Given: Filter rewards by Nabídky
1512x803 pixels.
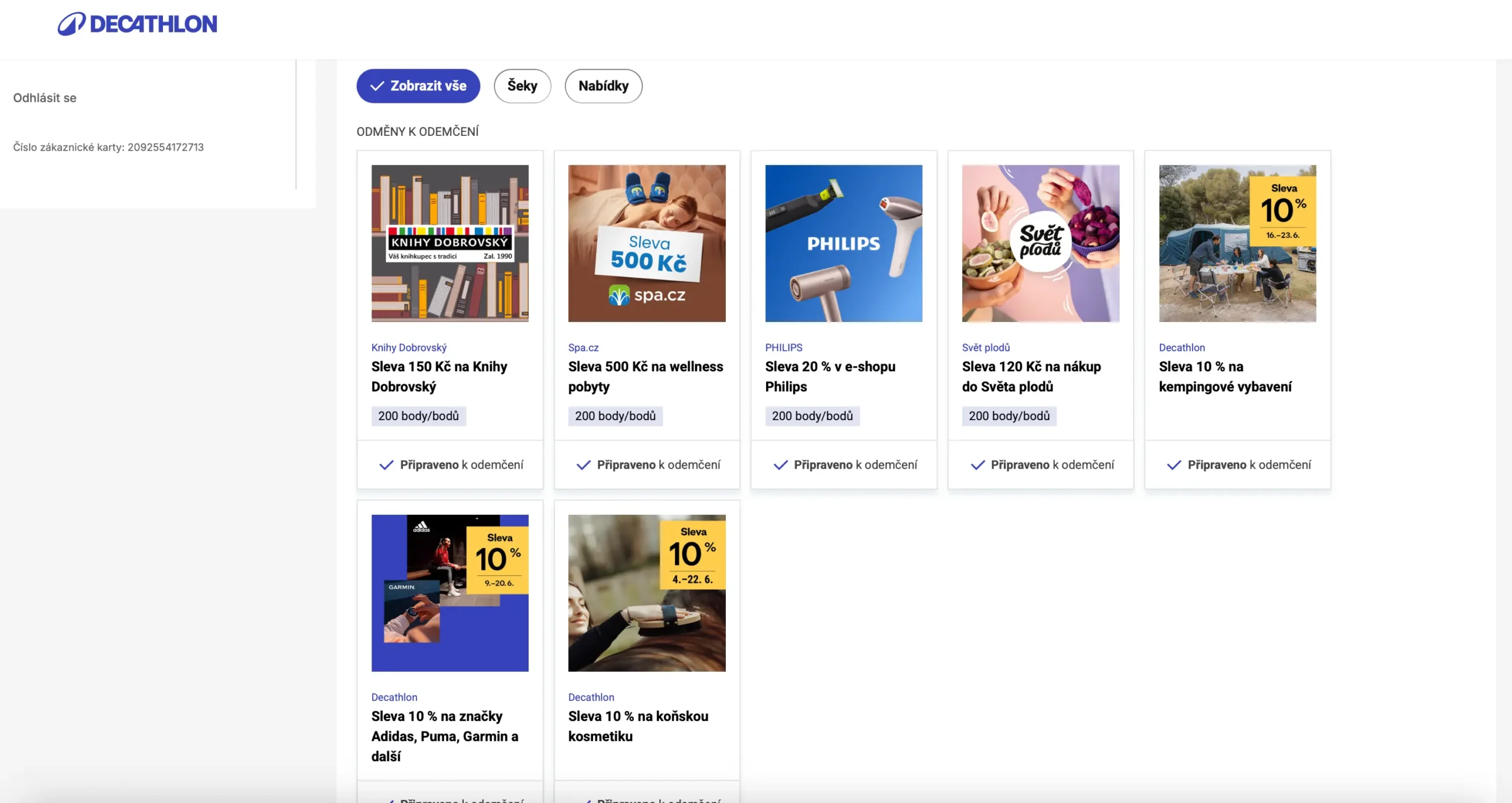Looking at the screenshot, I should point(603,86).
